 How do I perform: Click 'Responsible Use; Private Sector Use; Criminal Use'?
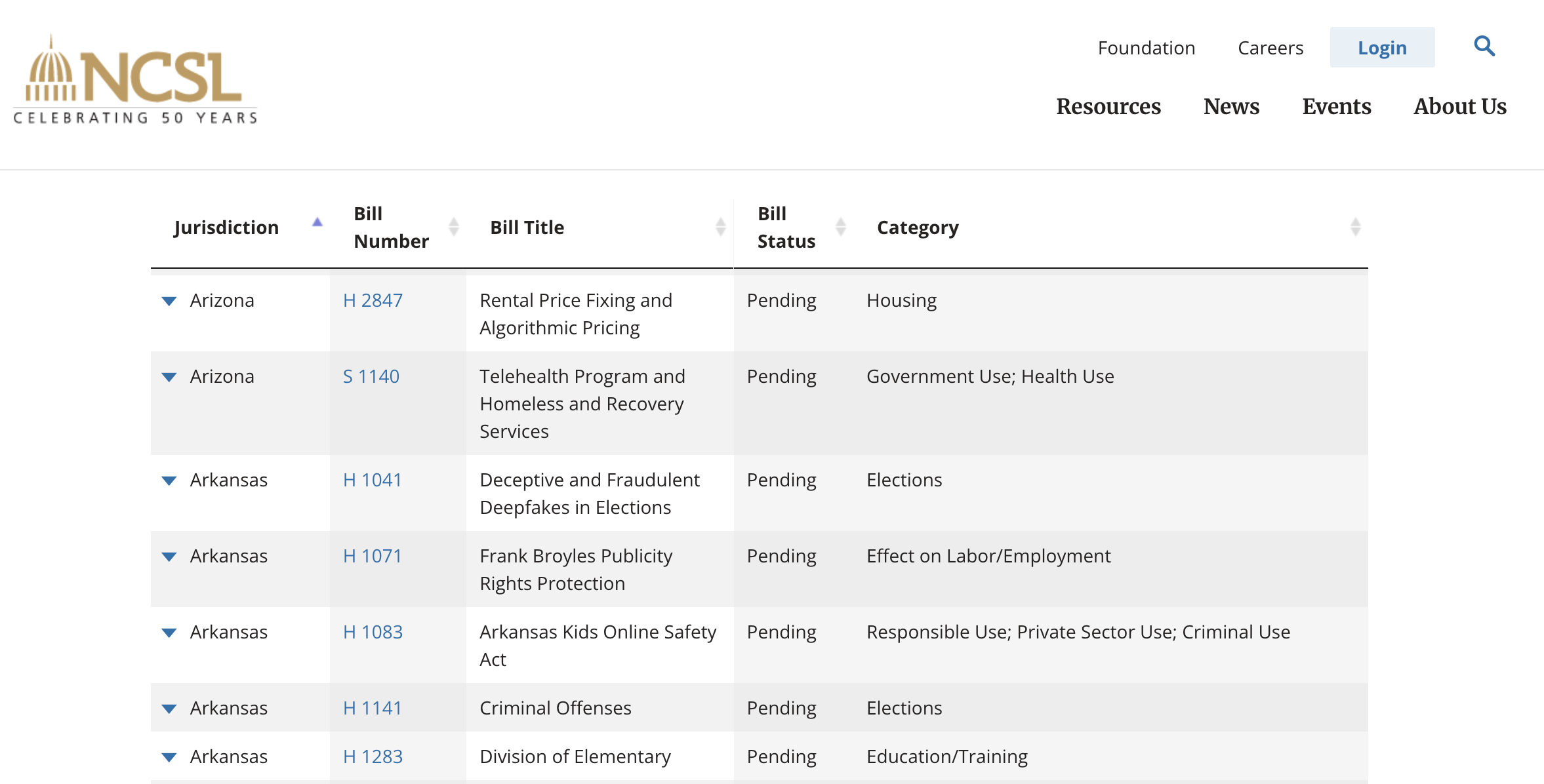coord(1078,632)
